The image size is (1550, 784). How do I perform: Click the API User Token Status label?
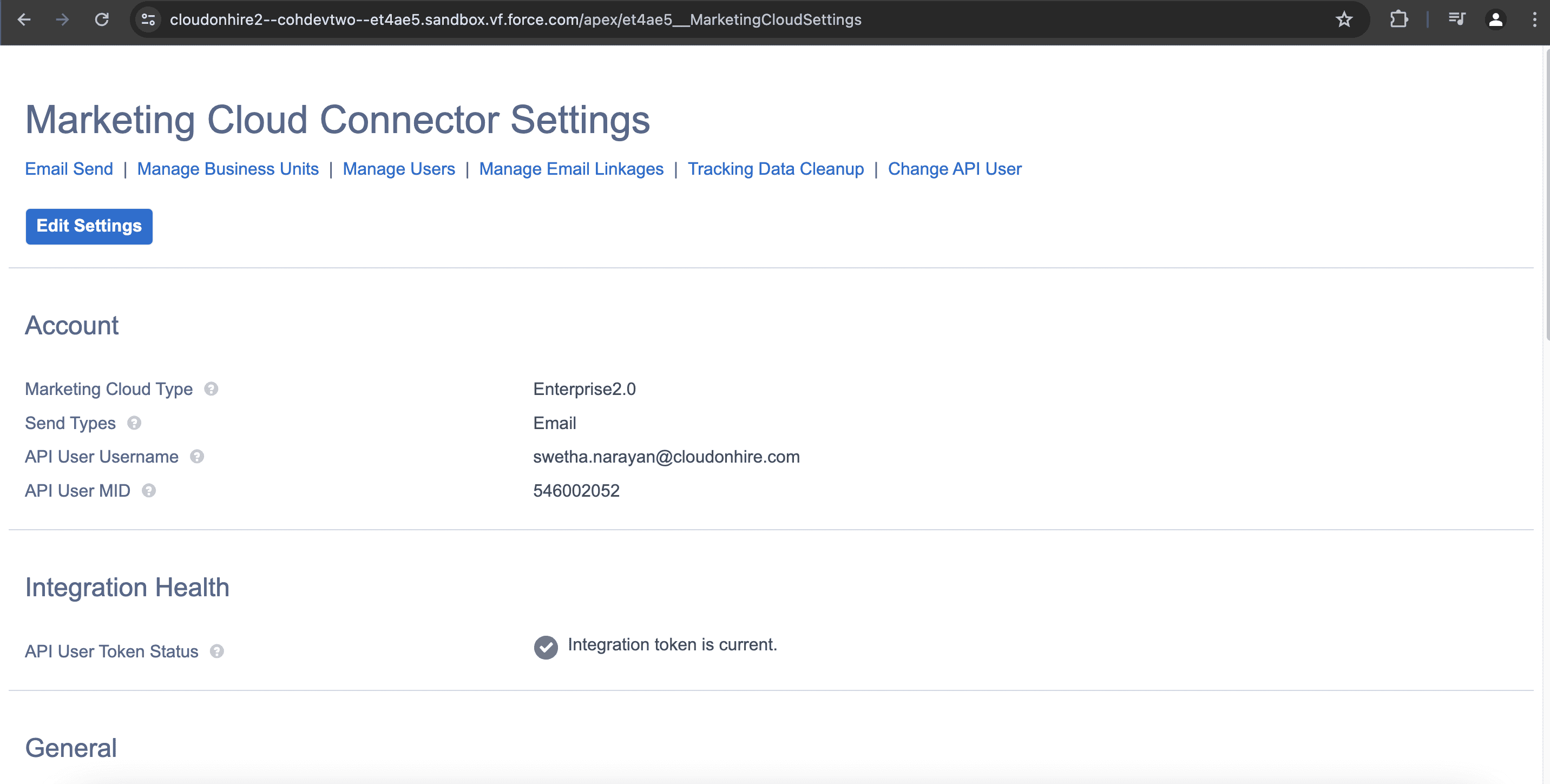(x=111, y=651)
